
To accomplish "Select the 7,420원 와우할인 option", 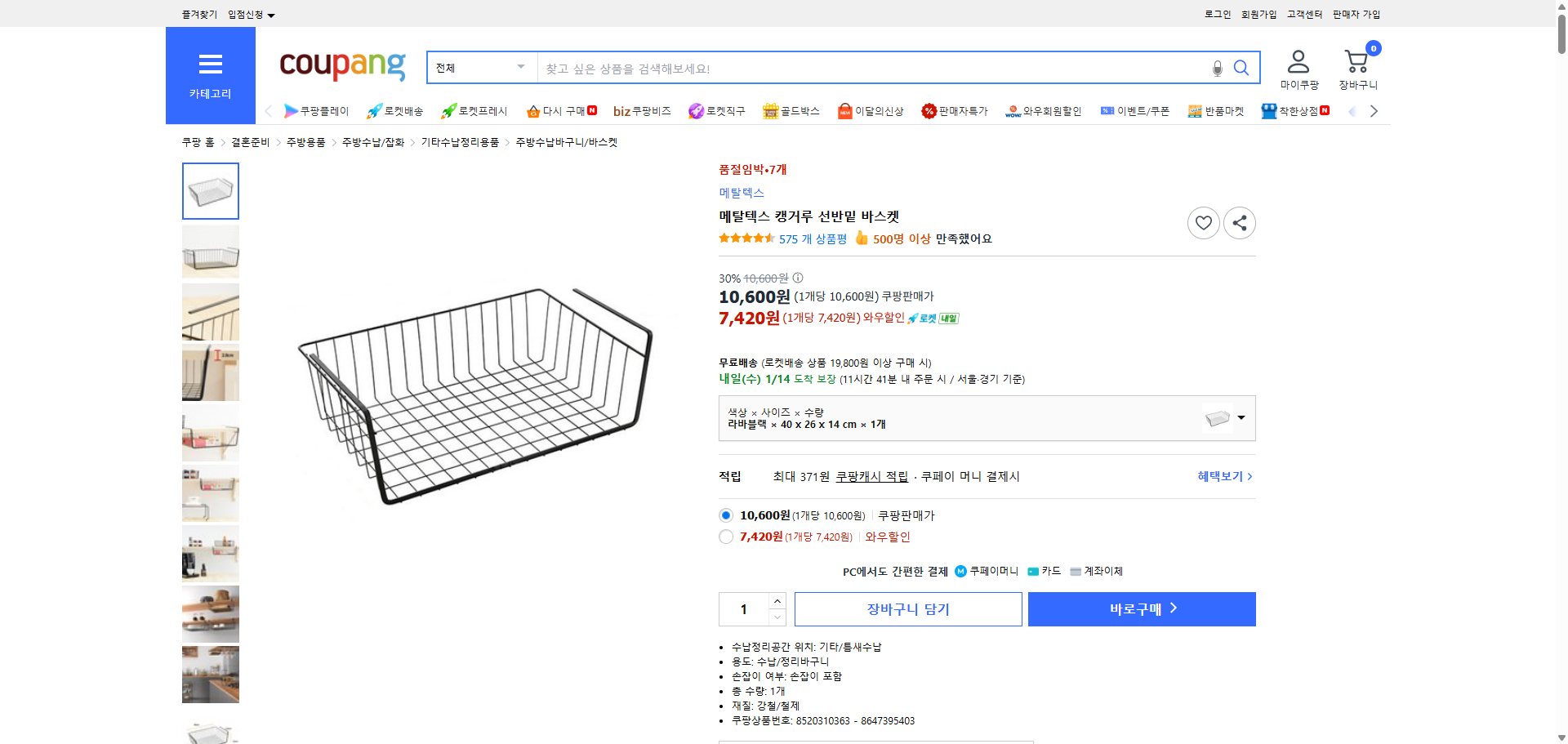I will (725, 537).
